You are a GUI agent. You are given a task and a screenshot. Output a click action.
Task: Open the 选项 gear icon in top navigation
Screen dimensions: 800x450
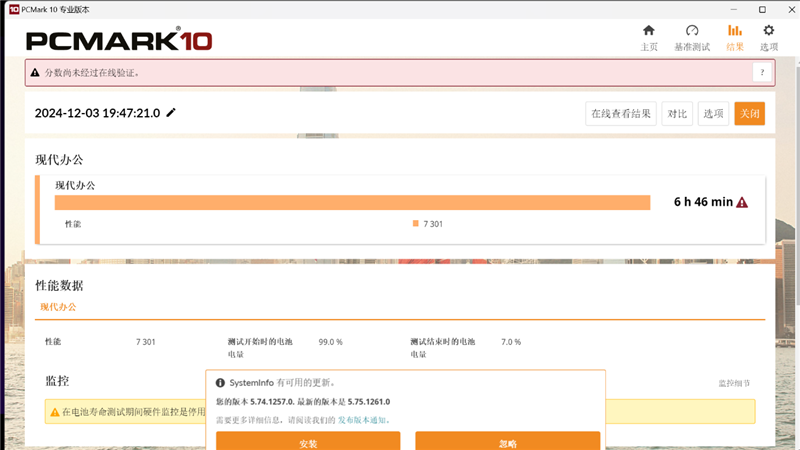(x=769, y=31)
